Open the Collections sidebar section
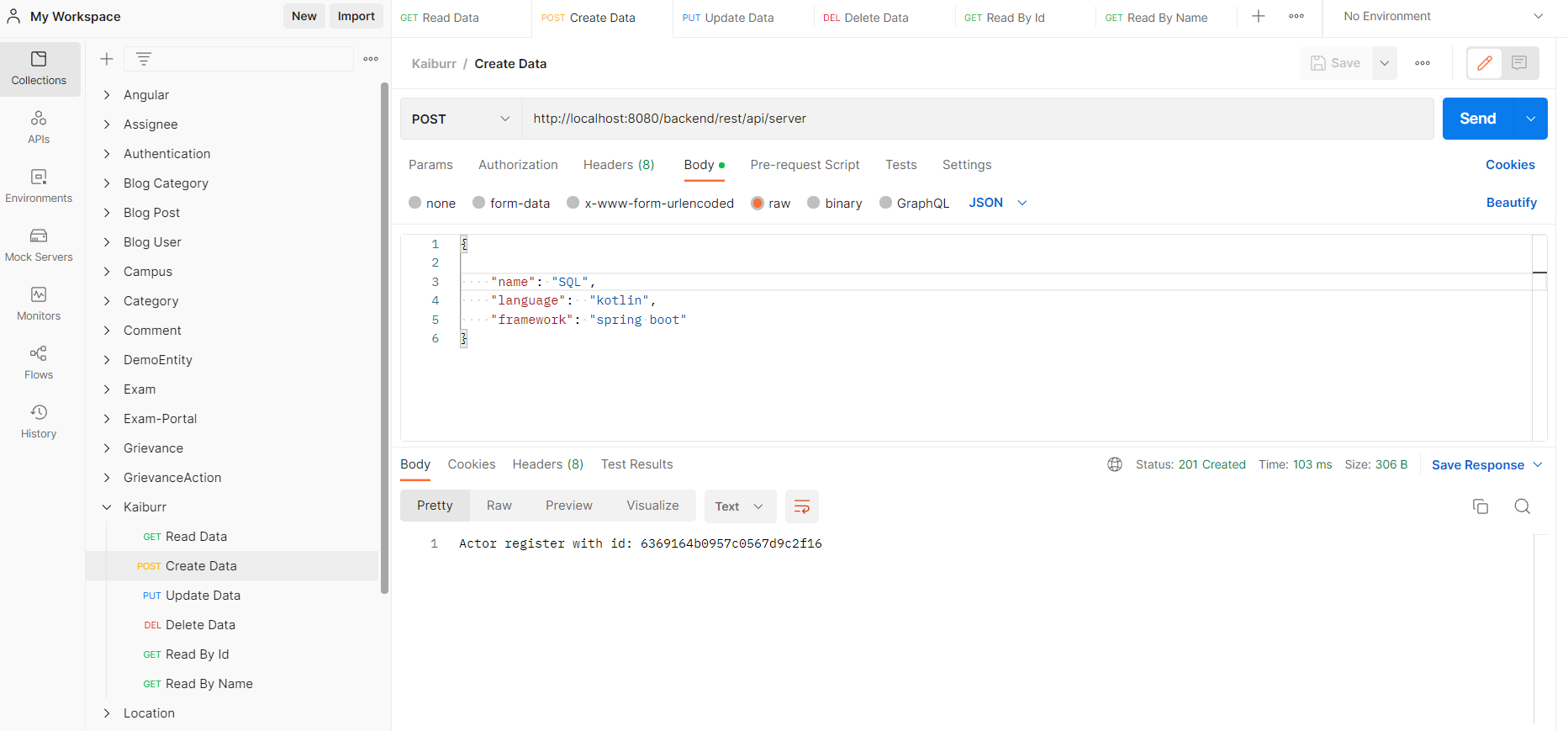Image resolution: width=1568 pixels, height=731 pixels. click(x=39, y=68)
